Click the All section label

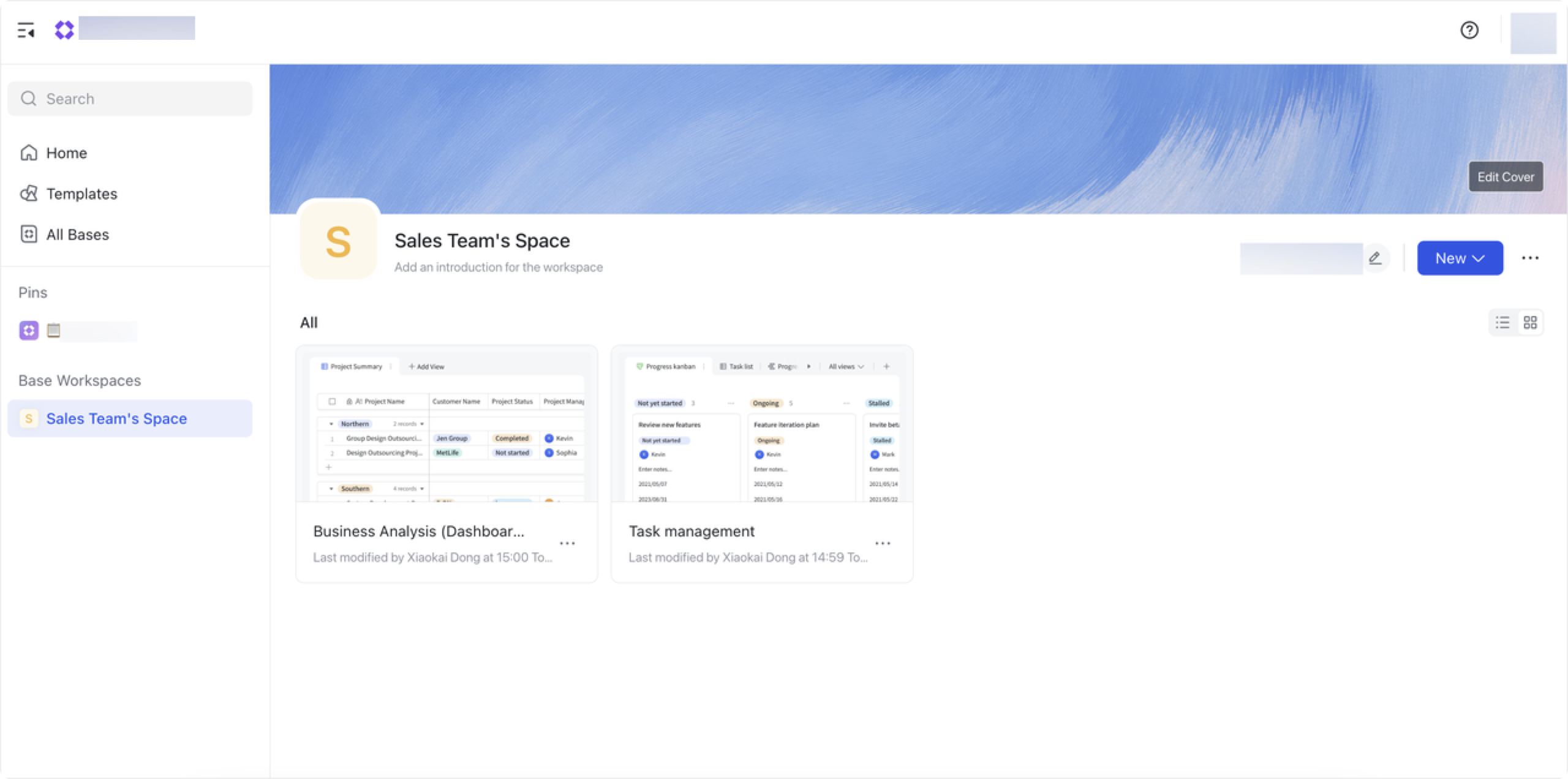(x=309, y=323)
